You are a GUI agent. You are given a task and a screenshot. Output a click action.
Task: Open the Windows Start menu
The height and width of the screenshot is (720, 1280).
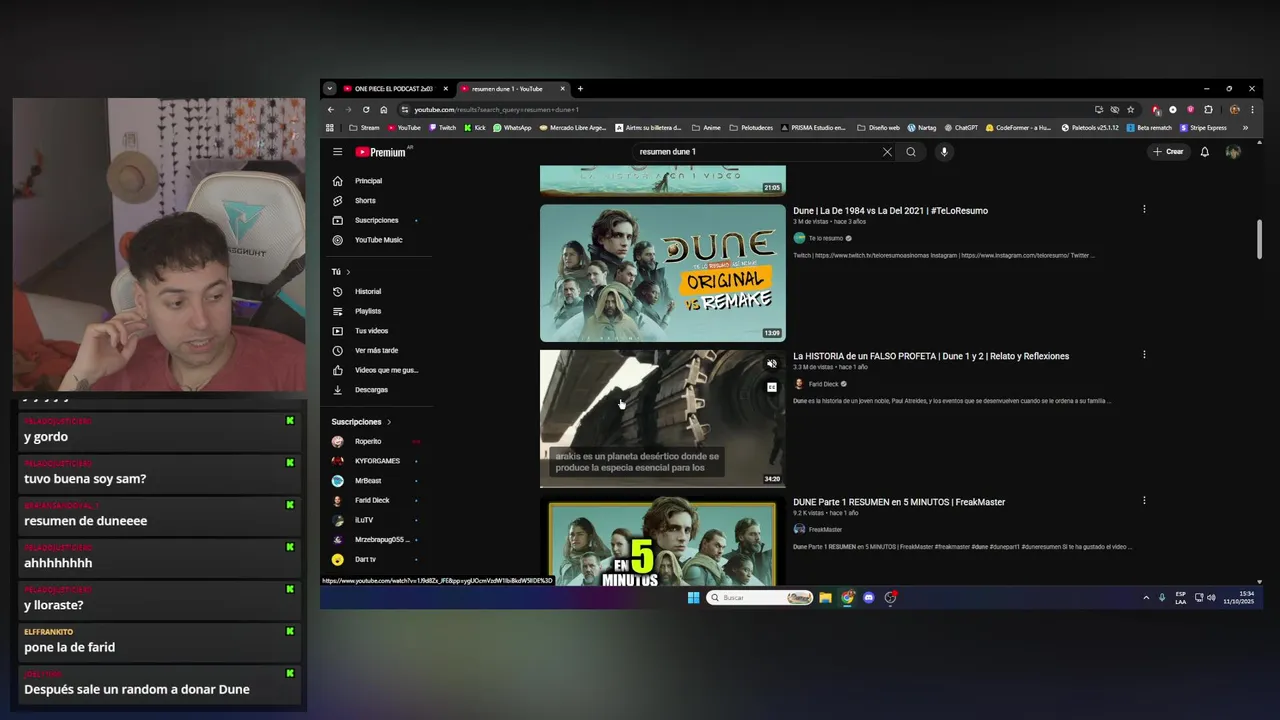coord(693,598)
